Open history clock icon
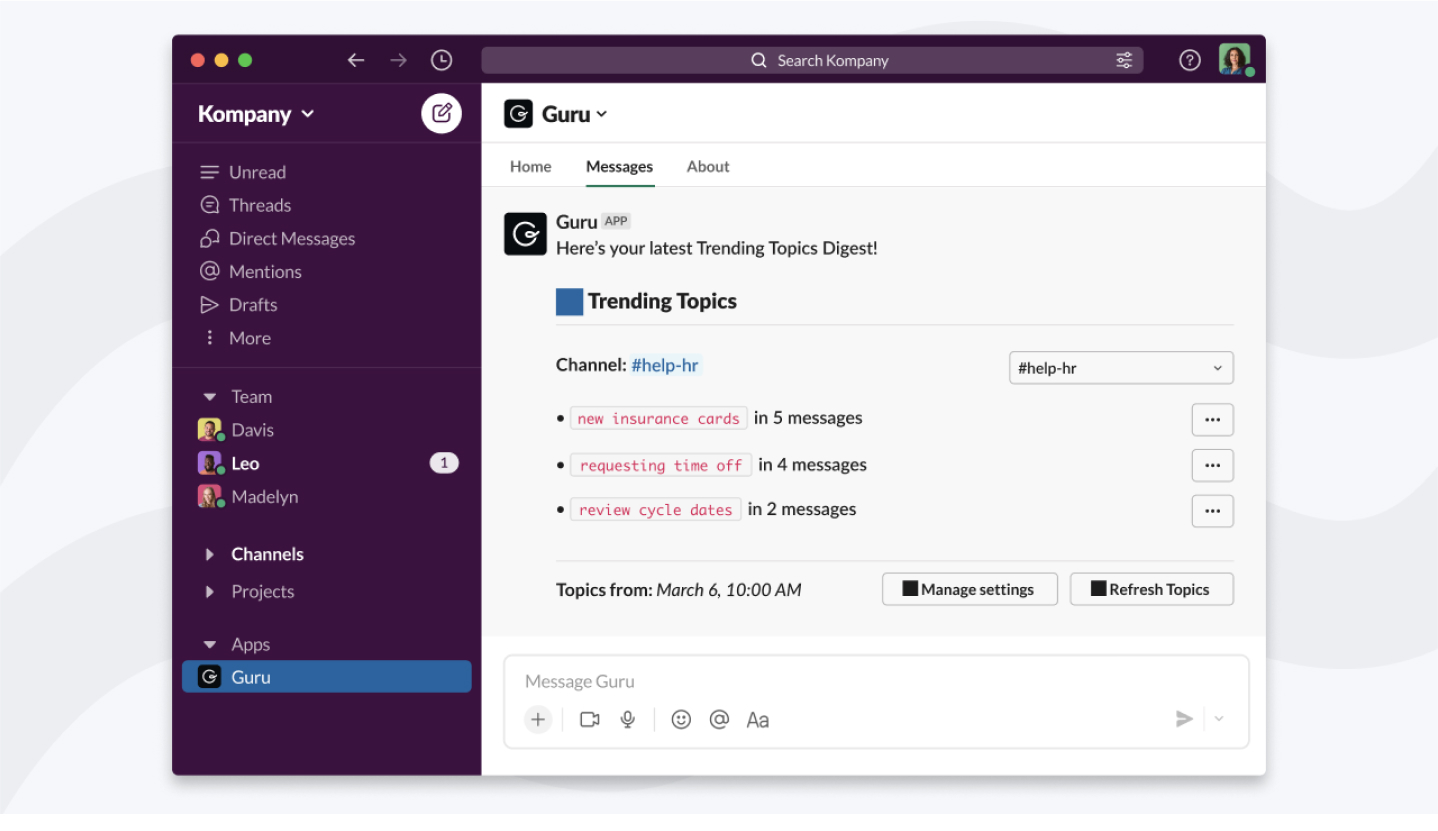This screenshot has height=831, width=1438. pos(441,60)
